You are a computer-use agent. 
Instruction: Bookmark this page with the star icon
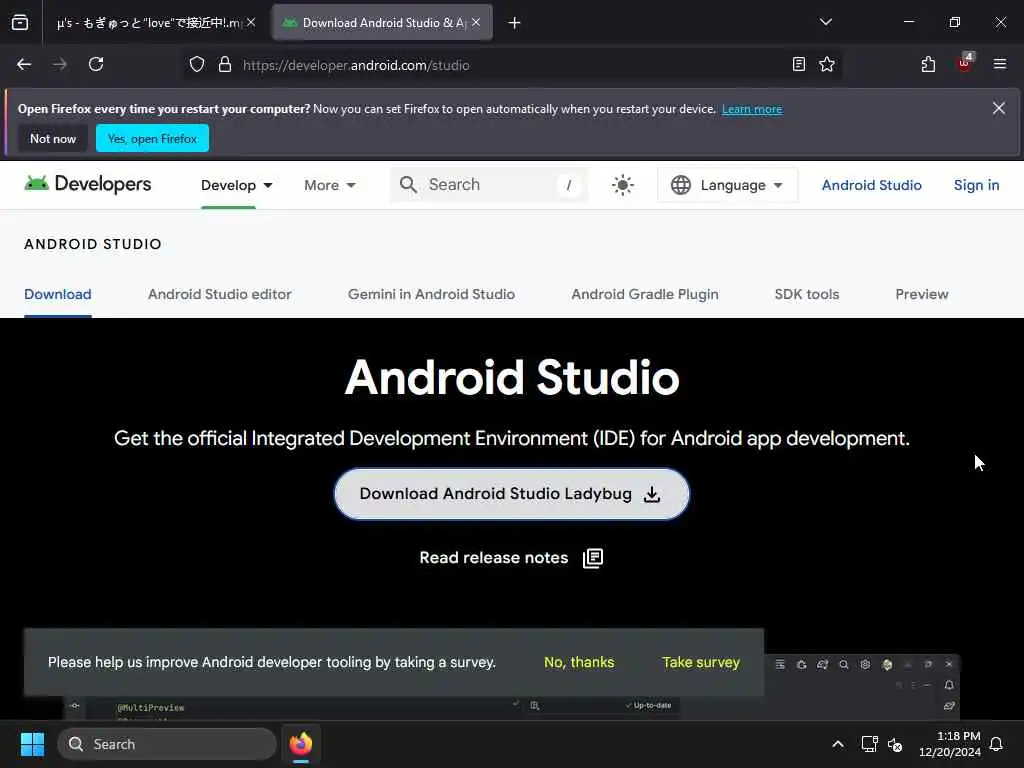pyautogui.click(x=827, y=64)
